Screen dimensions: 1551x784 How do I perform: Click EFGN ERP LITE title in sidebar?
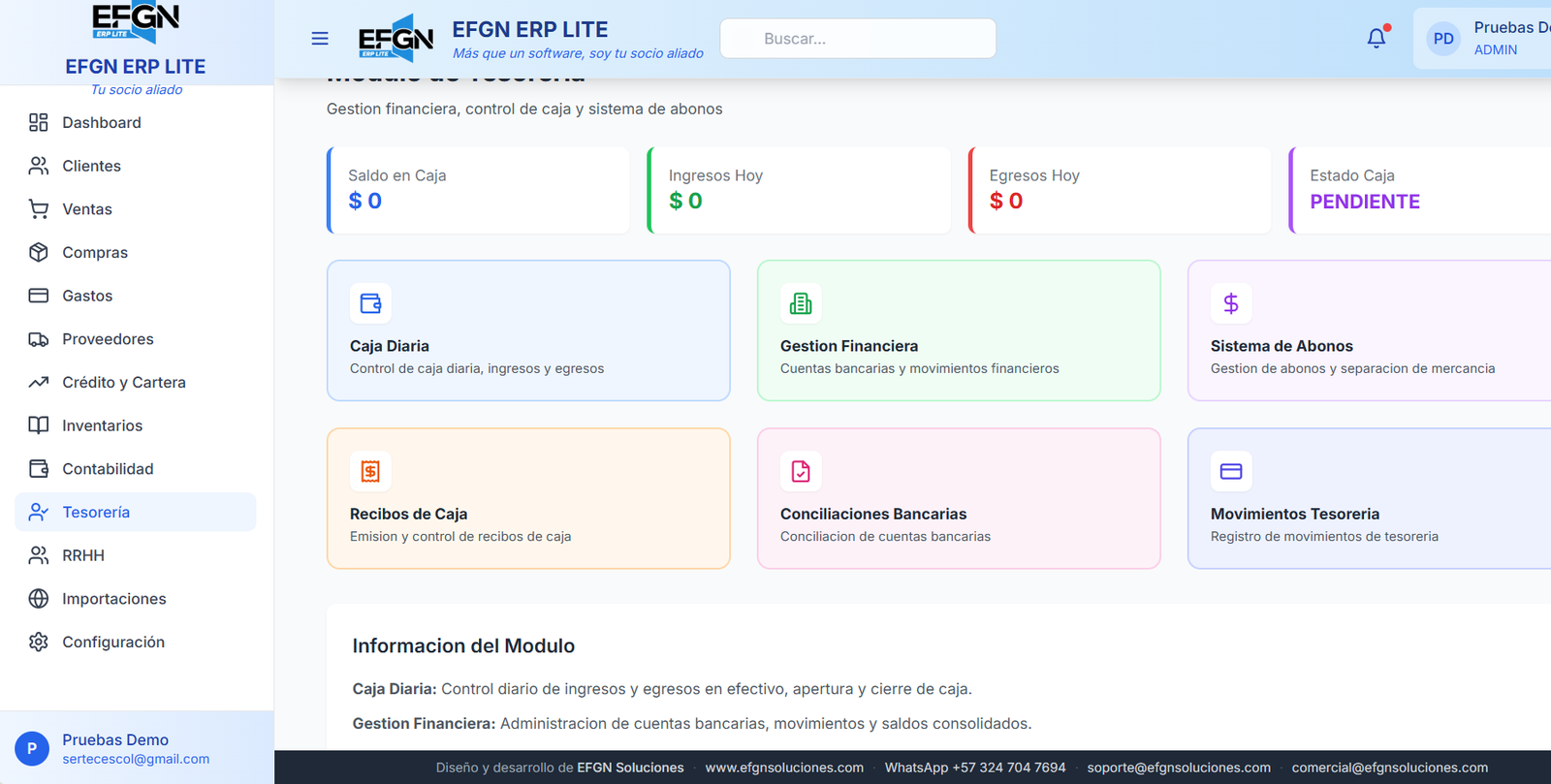pyautogui.click(x=136, y=67)
